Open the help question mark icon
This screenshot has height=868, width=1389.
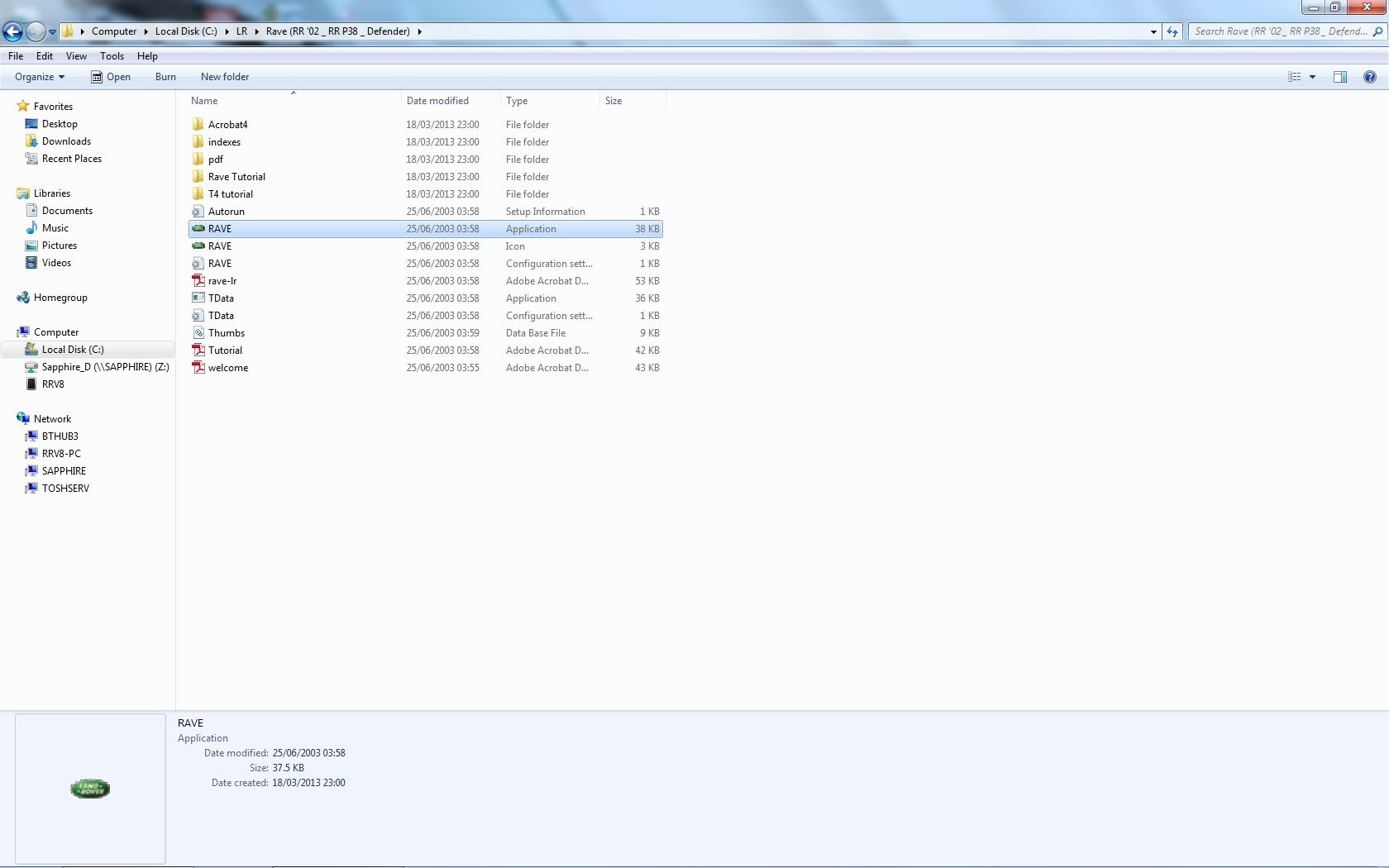tap(1370, 77)
